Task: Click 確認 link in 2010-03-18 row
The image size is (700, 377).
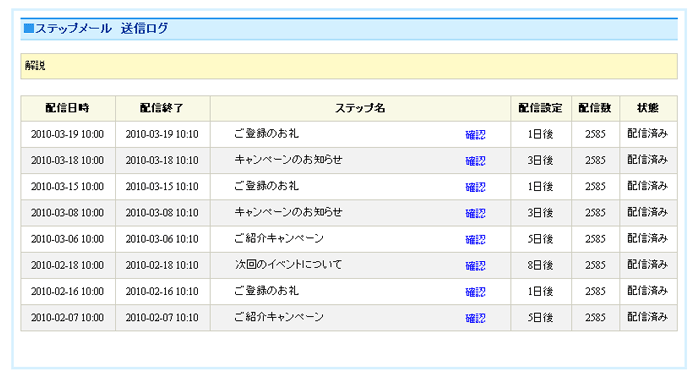Action: click(x=475, y=161)
